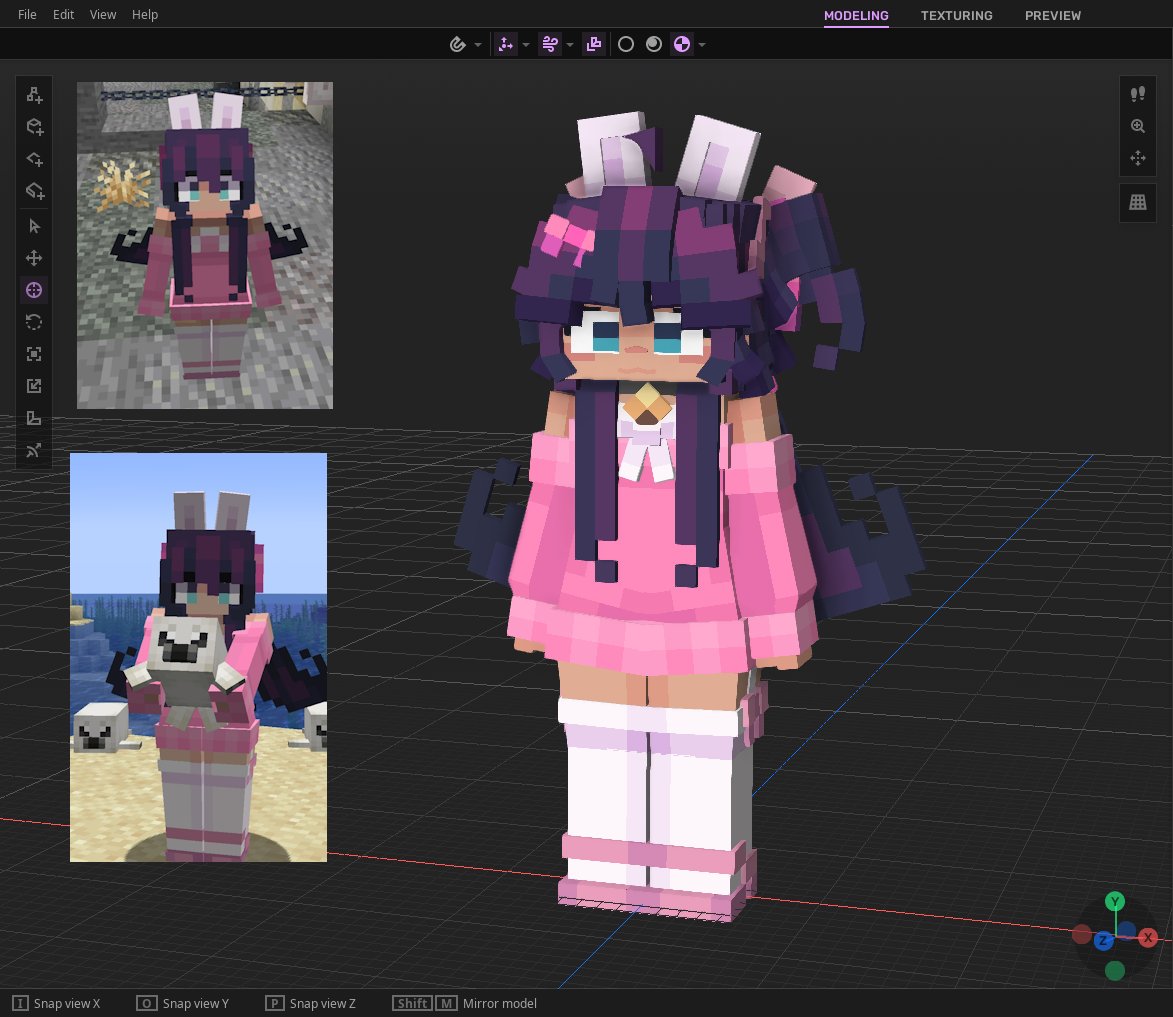Click the Snap view Z hint
The image size is (1173, 1017).
pyautogui.click(x=310, y=1004)
